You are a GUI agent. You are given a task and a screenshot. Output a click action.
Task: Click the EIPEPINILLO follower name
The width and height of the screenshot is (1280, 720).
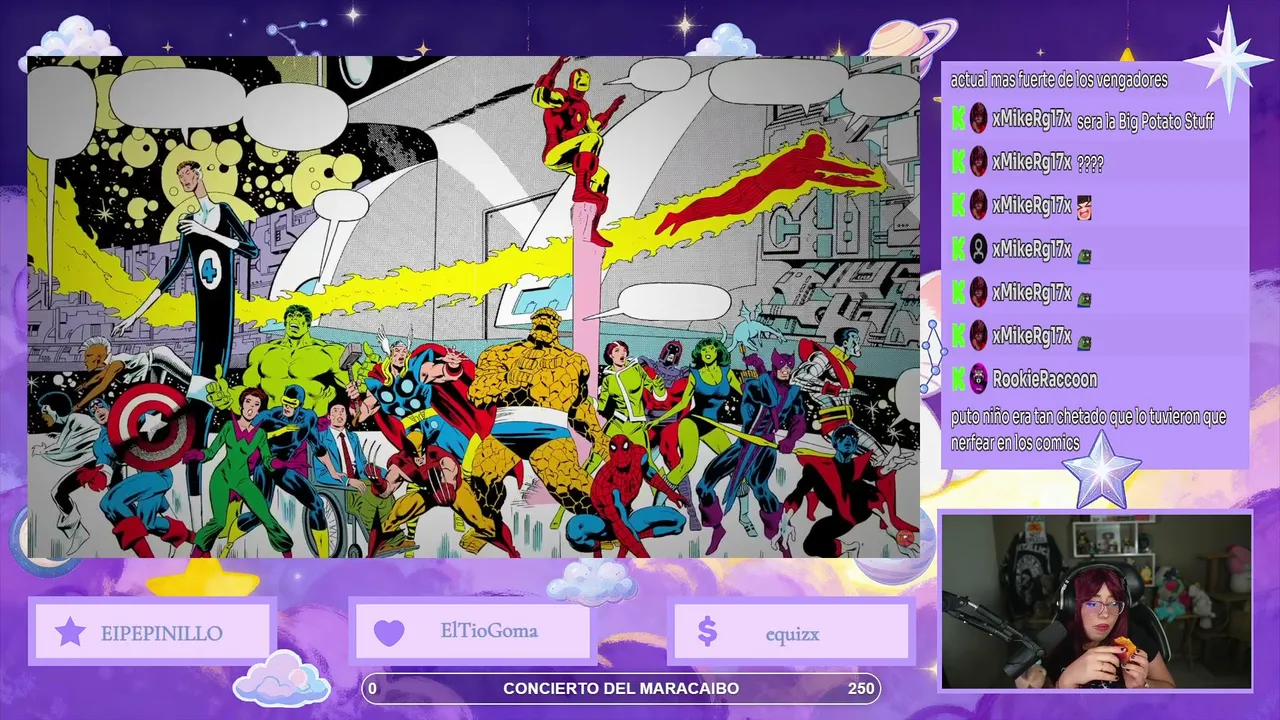162,633
